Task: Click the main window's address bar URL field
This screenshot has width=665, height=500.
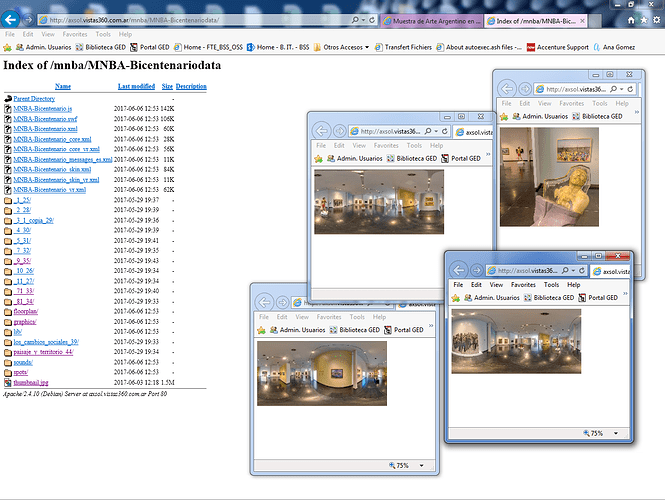Action: click(x=194, y=20)
